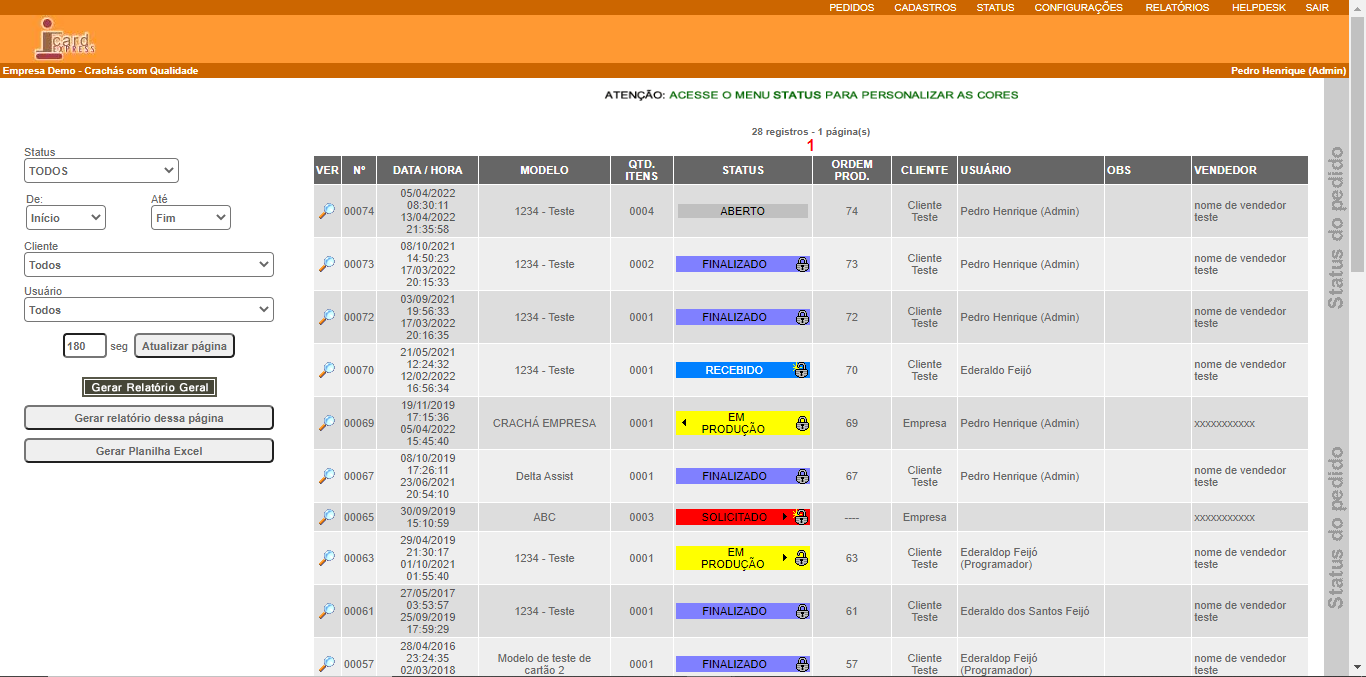Expand the Cliente filter dropdown
Viewport: 1366px width, 677px height.
pos(149,265)
